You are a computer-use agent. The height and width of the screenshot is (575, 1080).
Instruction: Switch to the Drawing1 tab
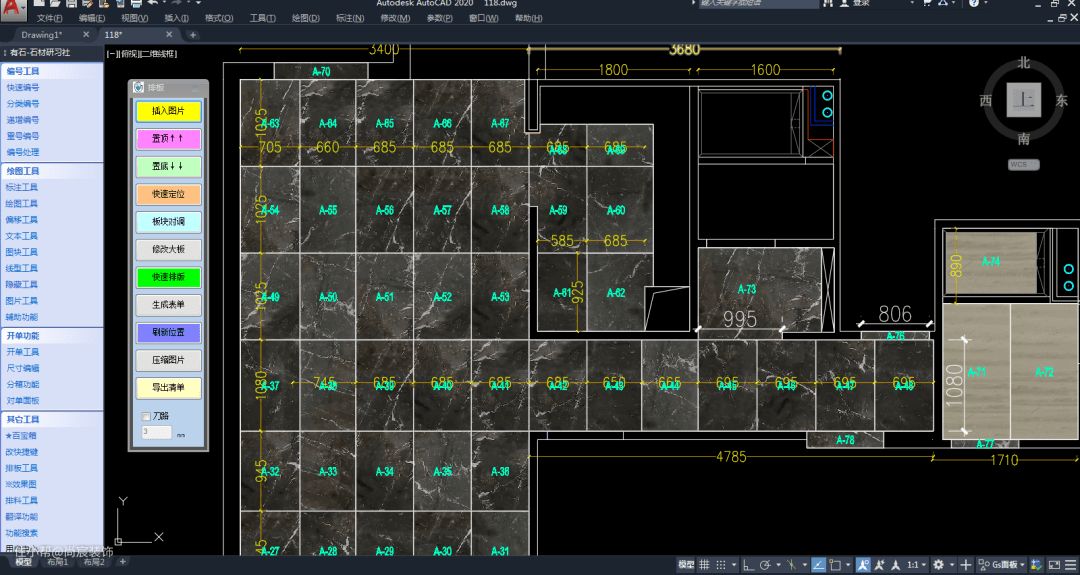pos(41,35)
